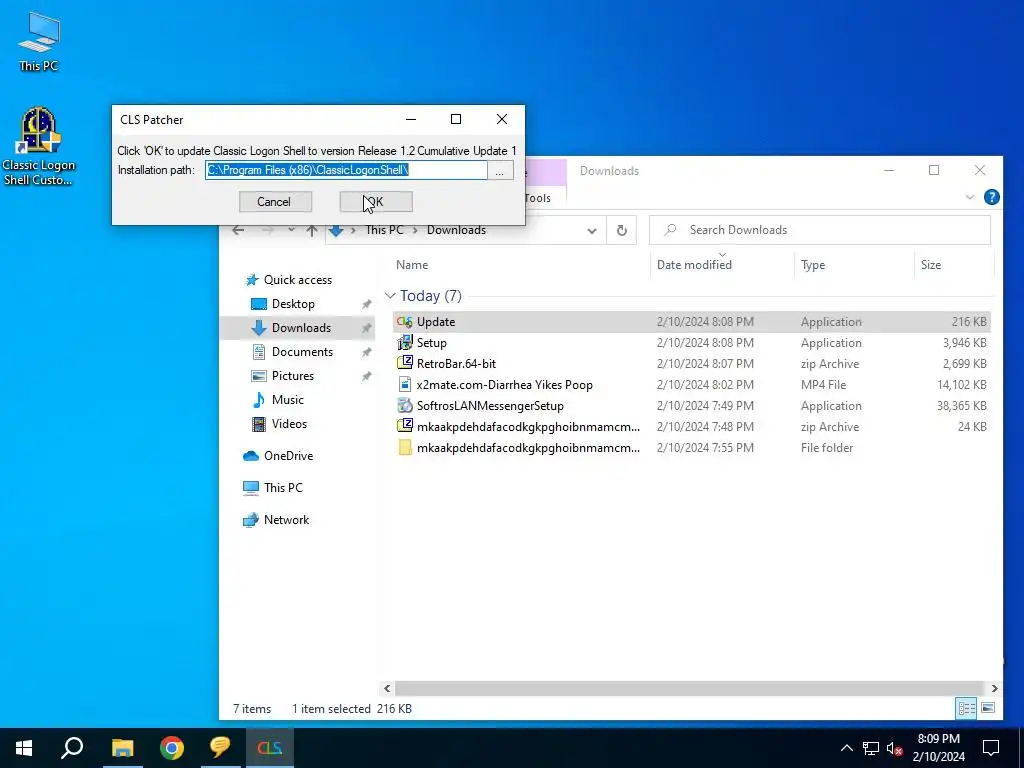The height and width of the screenshot is (768, 1024).
Task: Open recent locations dropdown in Explorer
Action: click(x=291, y=231)
